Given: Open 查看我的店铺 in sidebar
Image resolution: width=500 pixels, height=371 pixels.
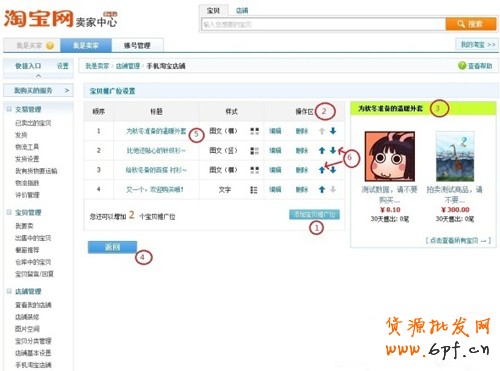Looking at the screenshot, I should 33,305.
